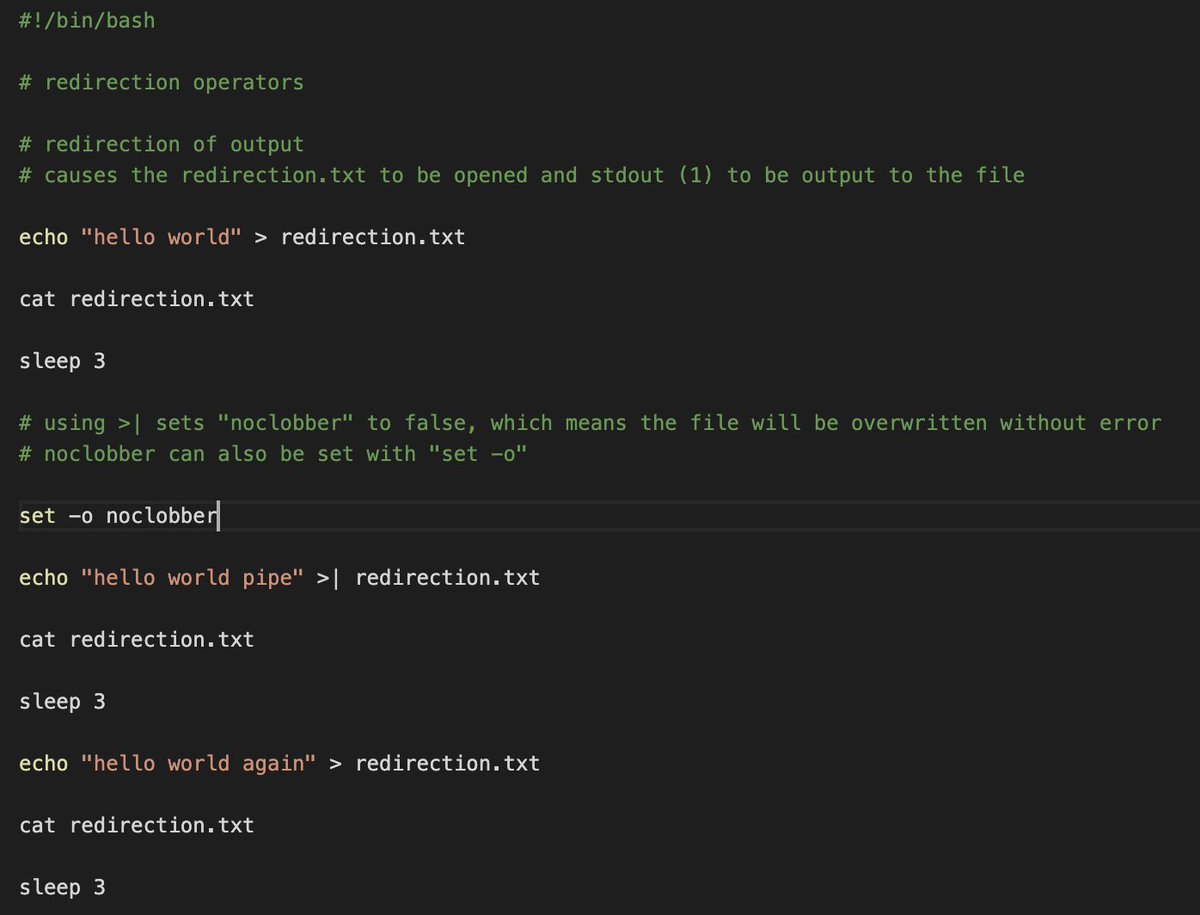This screenshot has height=915, width=1200.
Task: Click the "hello world again" string
Action: pos(198,764)
